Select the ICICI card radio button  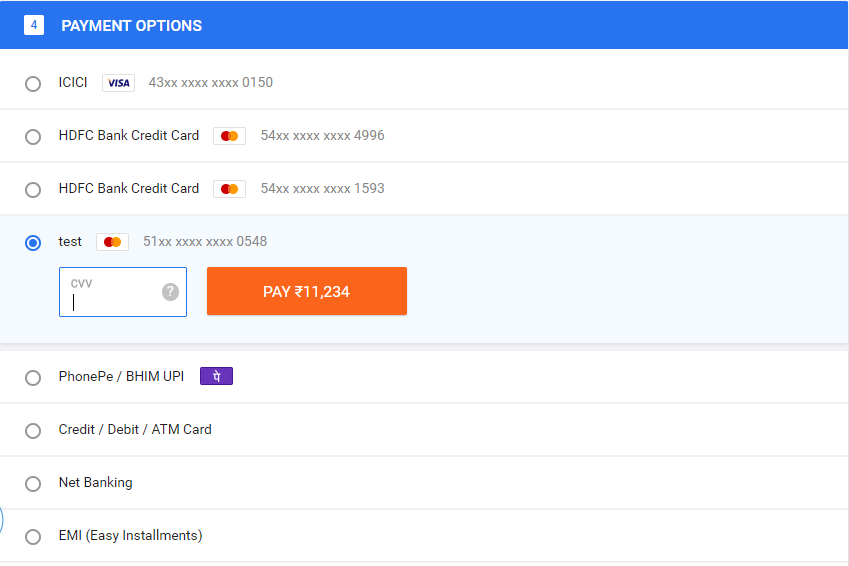tap(33, 84)
